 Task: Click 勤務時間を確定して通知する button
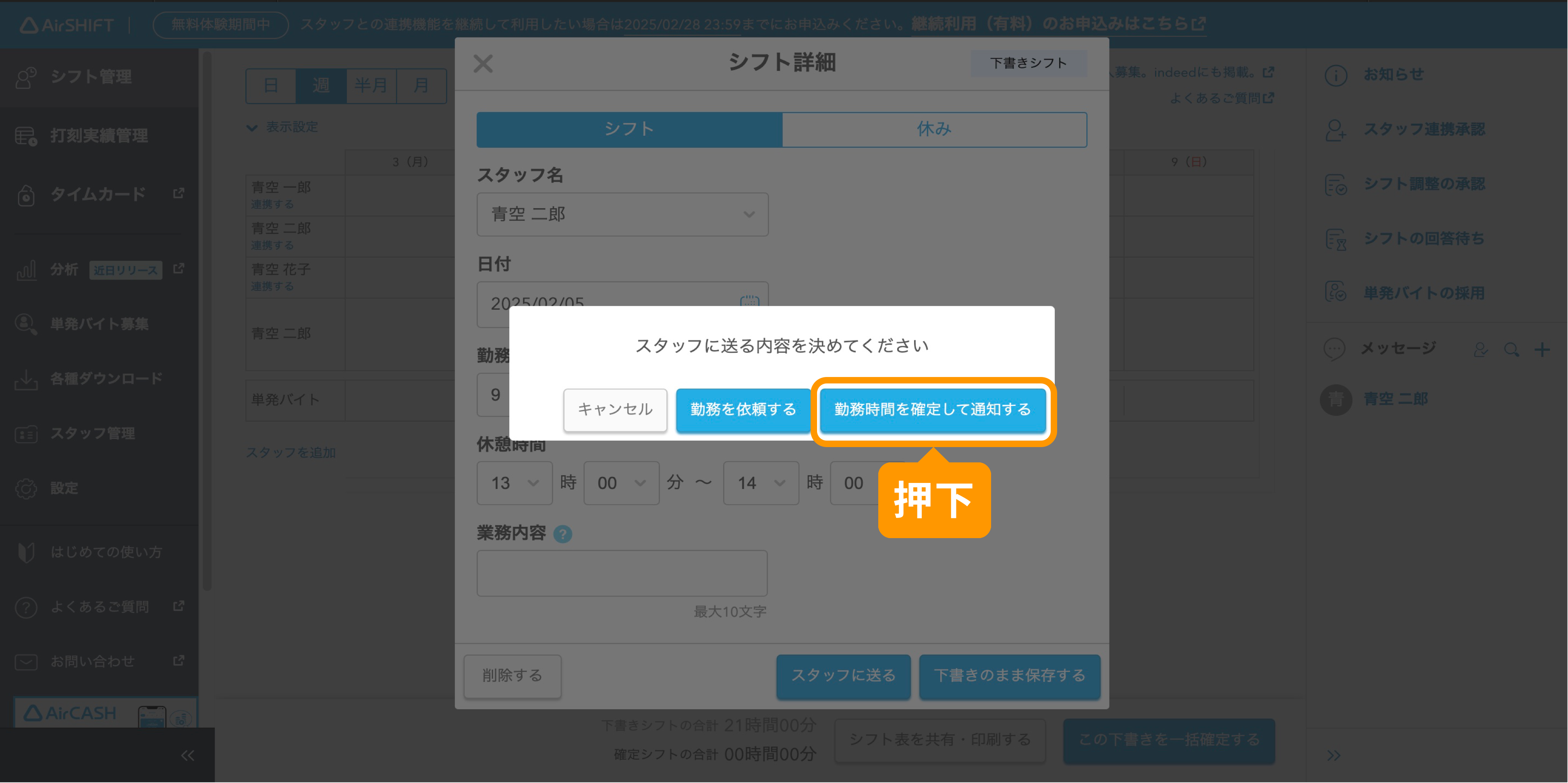933,410
